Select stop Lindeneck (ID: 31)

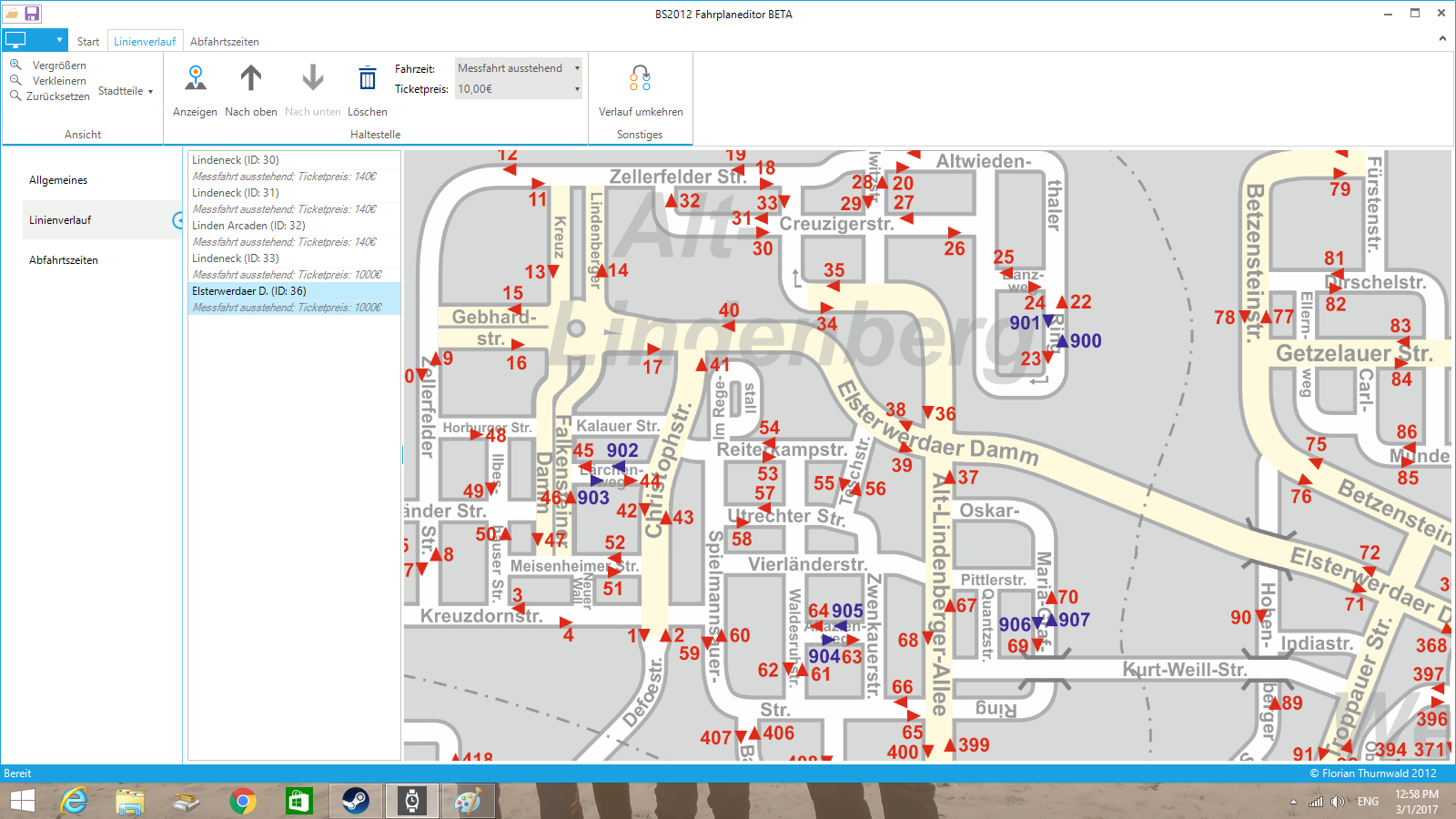pos(294,193)
